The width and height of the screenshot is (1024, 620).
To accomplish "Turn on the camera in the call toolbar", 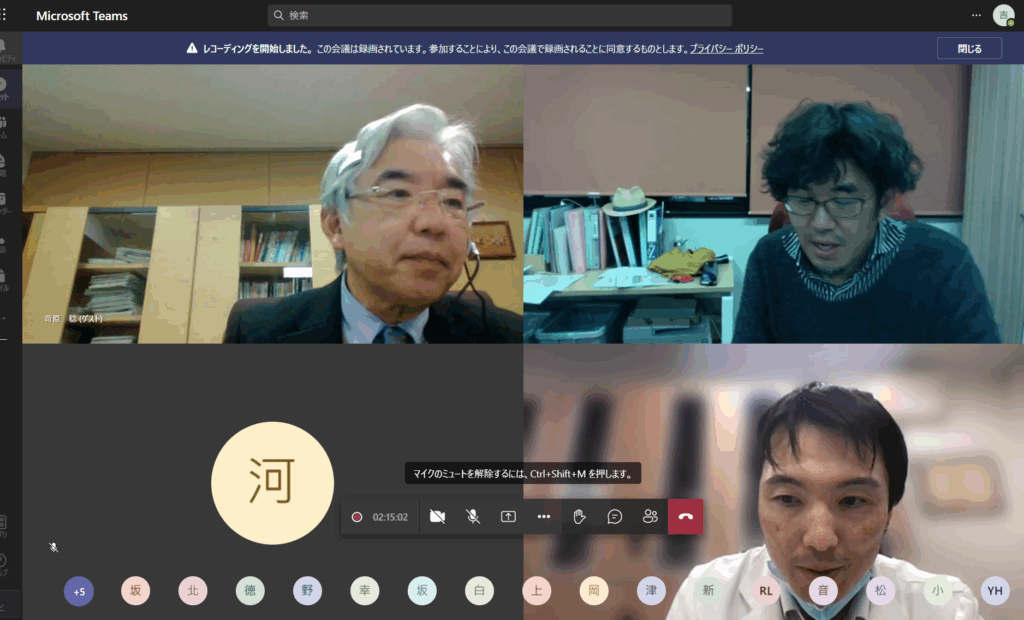I will click(437, 517).
